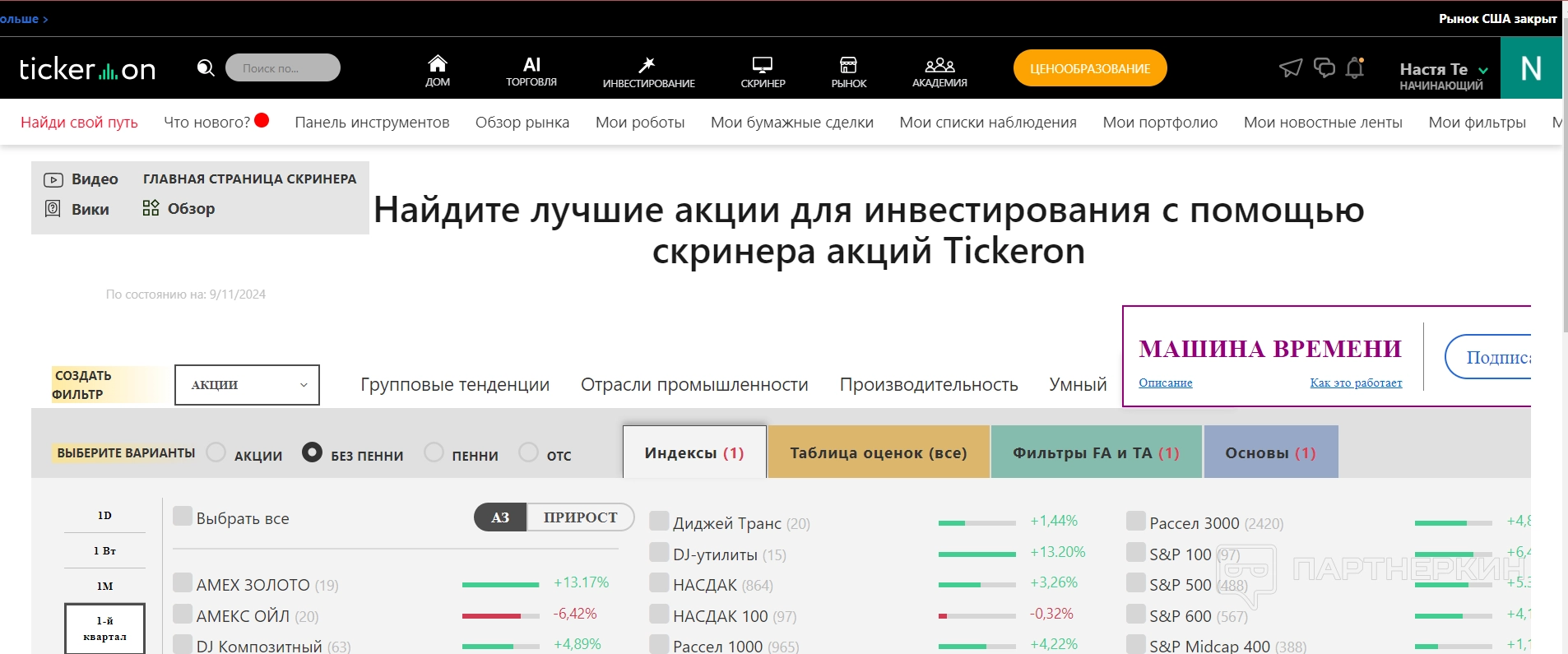The width and height of the screenshot is (1568, 654).
Task: Switch to Таблица оценок (все) tab
Action: tap(879, 452)
